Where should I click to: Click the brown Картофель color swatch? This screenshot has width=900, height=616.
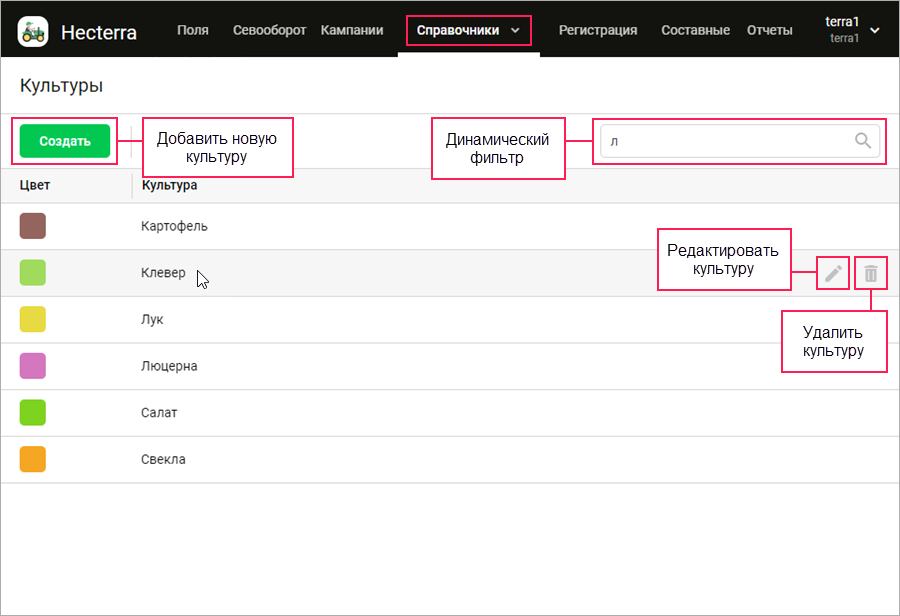click(33, 226)
